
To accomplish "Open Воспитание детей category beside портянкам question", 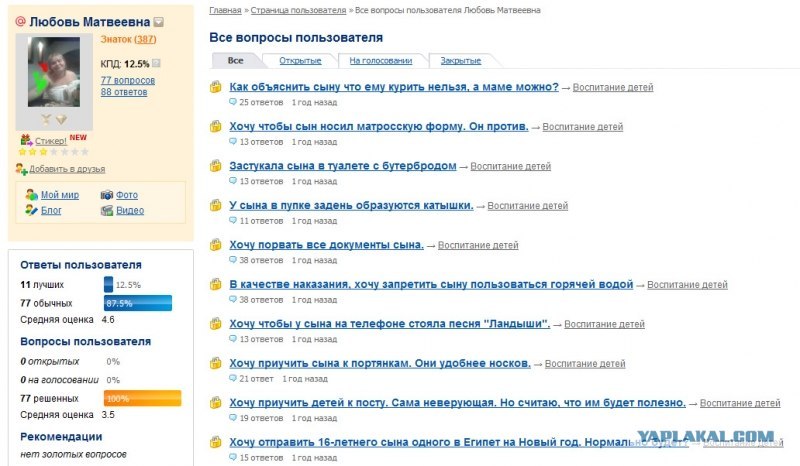I will [x=585, y=363].
